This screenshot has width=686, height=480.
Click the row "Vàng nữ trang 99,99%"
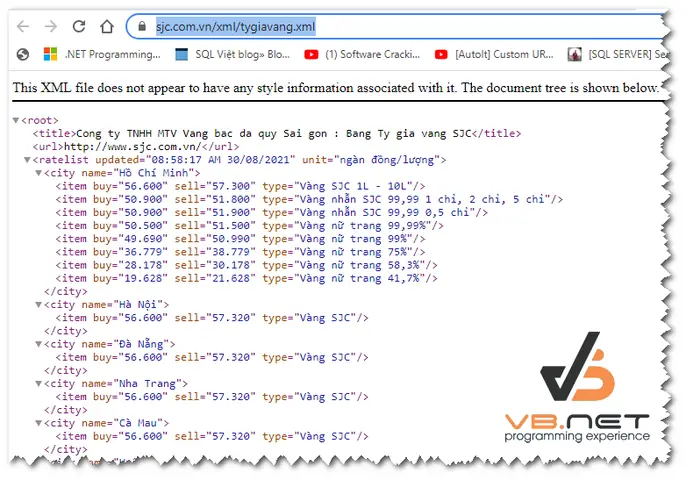tap(249, 226)
